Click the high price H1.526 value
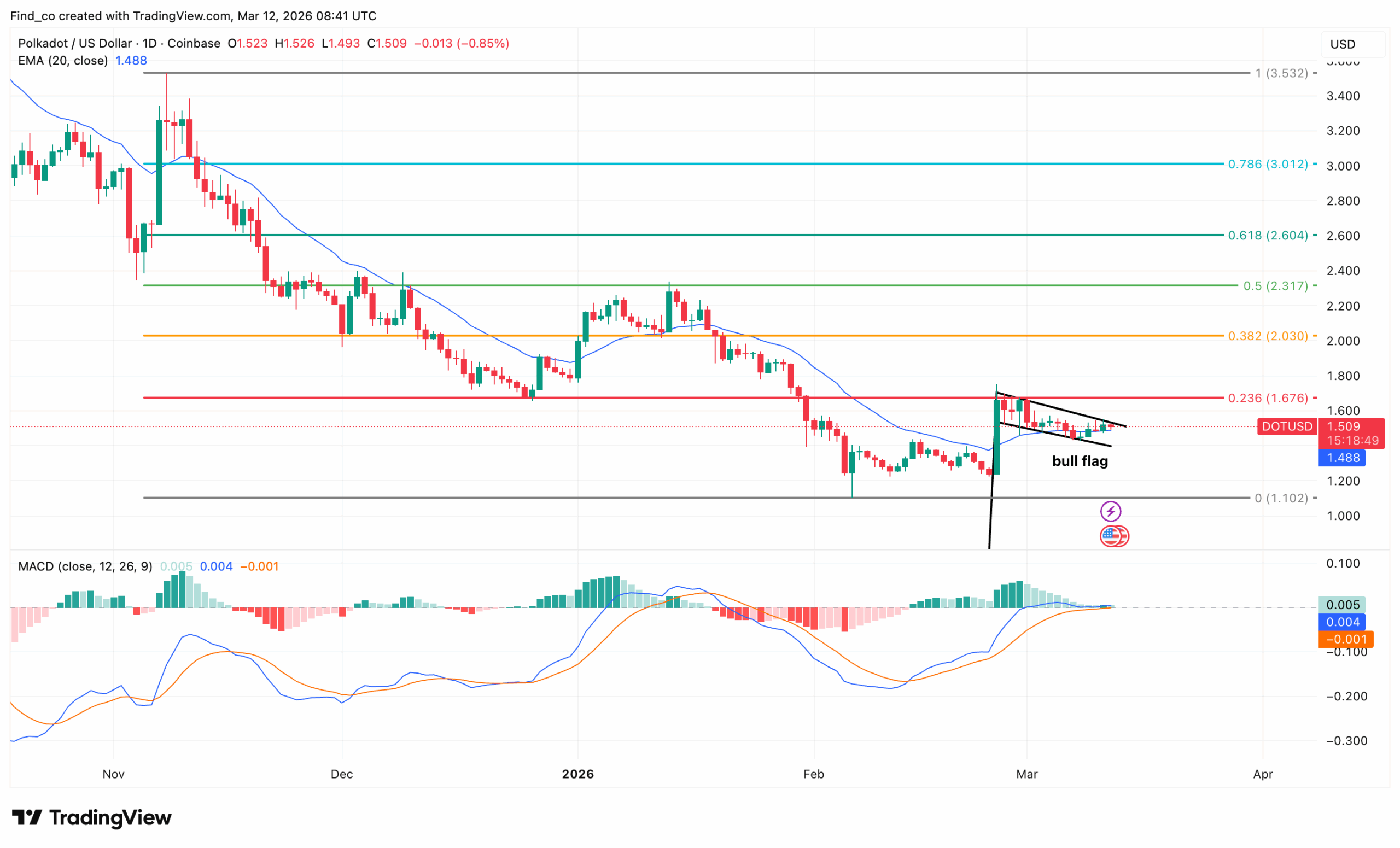 (x=294, y=43)
